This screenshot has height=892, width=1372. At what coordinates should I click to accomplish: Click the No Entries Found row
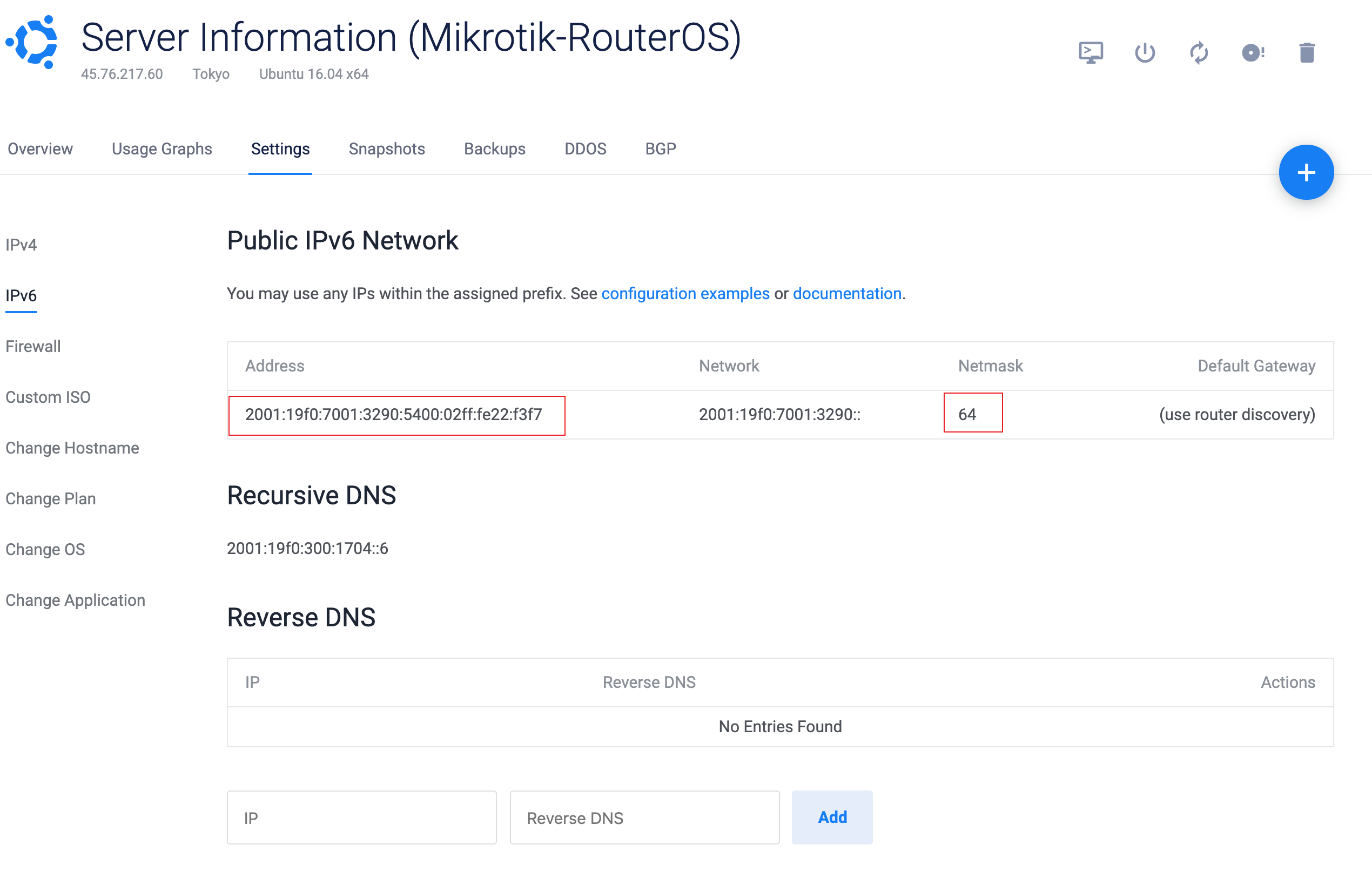(x=780, y=727)
